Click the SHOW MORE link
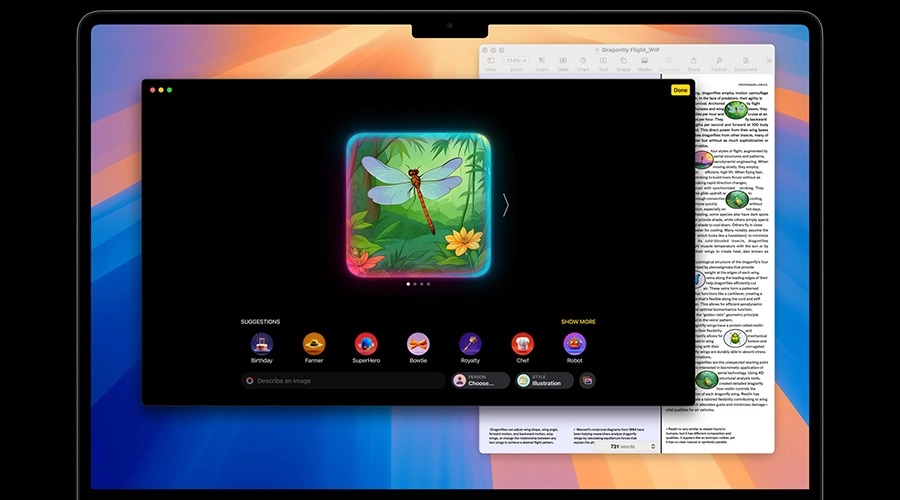 (578, 322)
